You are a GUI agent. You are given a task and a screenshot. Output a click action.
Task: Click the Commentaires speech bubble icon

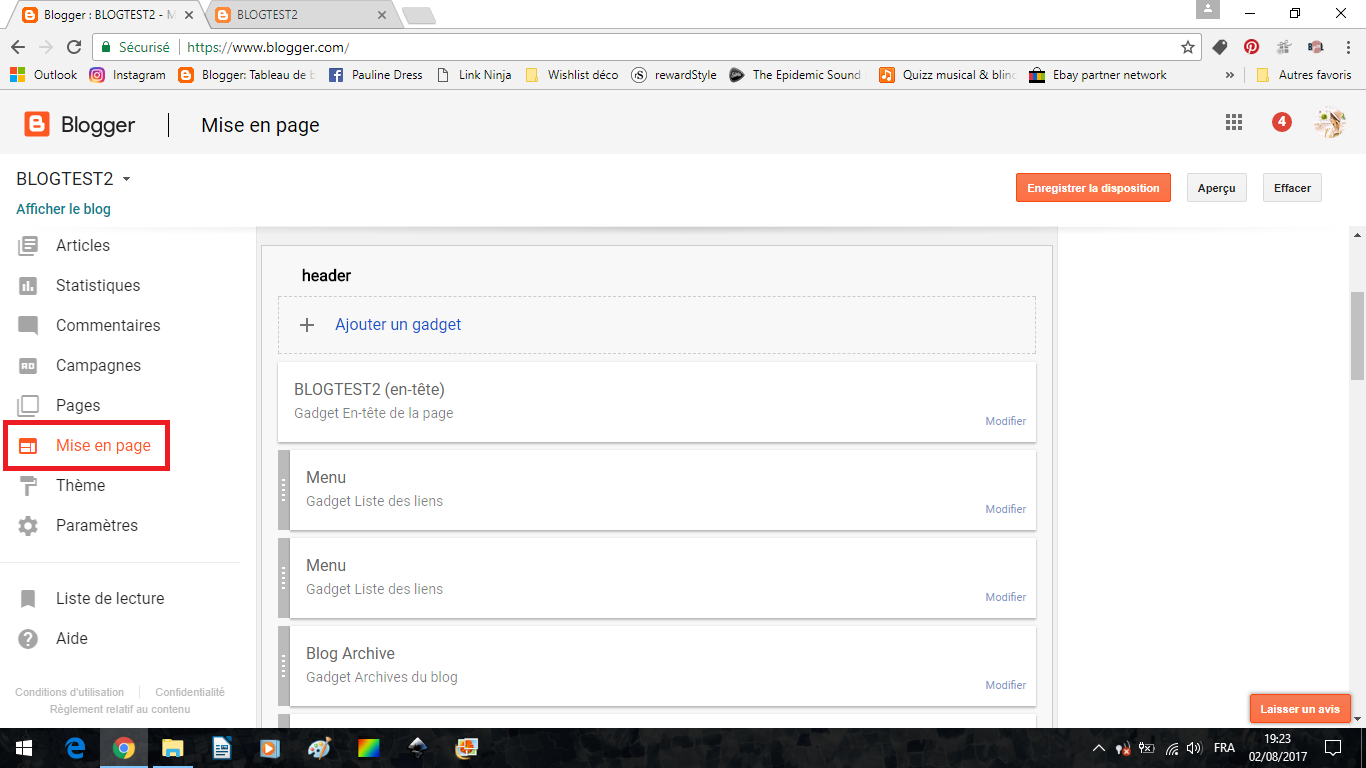(x=28, y=326)
